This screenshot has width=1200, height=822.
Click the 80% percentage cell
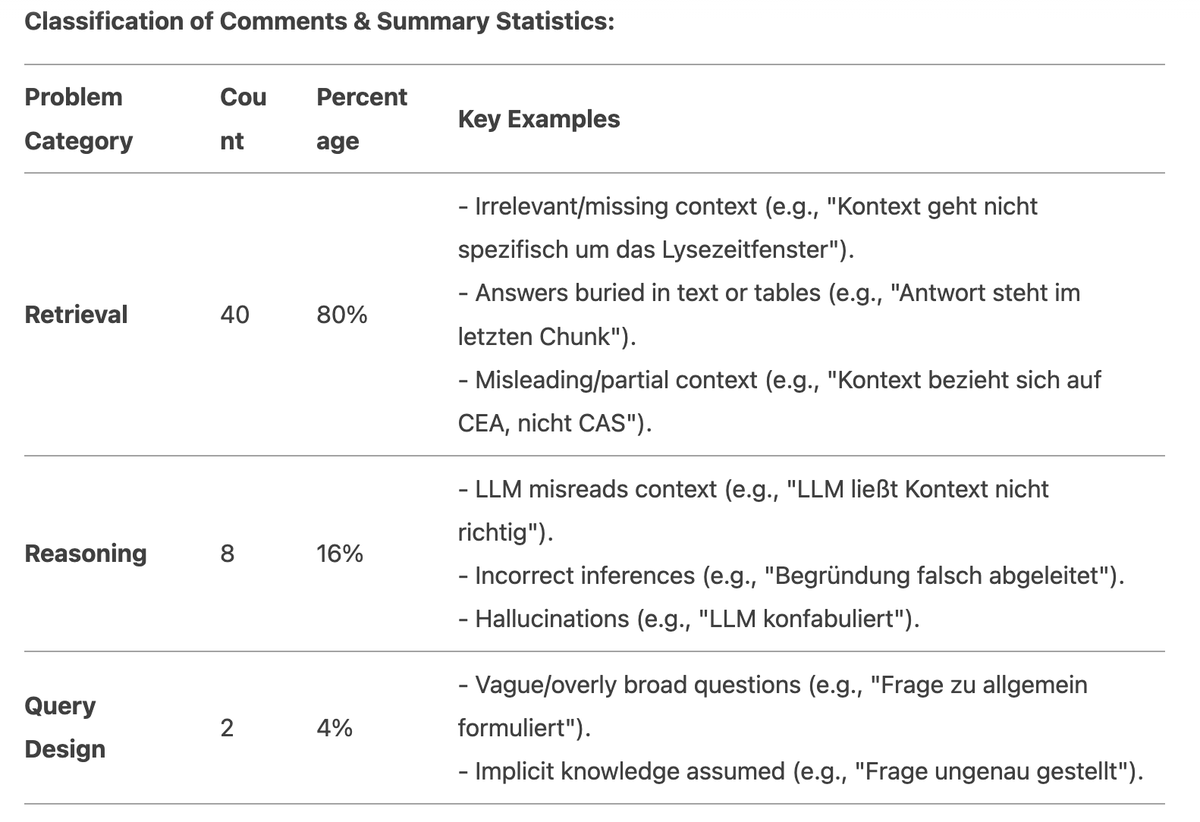coord(341,314)
